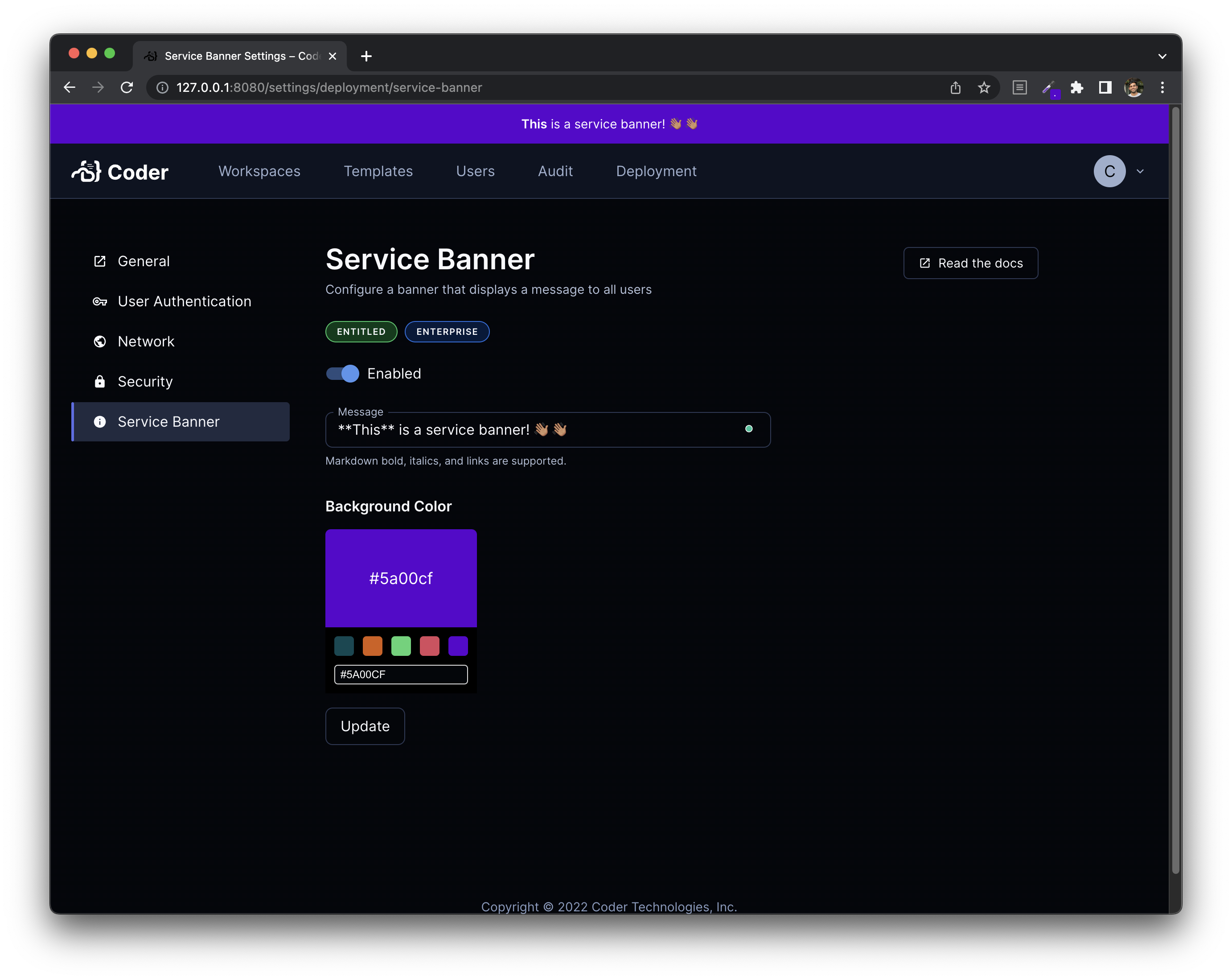Click the Update button

365,726
